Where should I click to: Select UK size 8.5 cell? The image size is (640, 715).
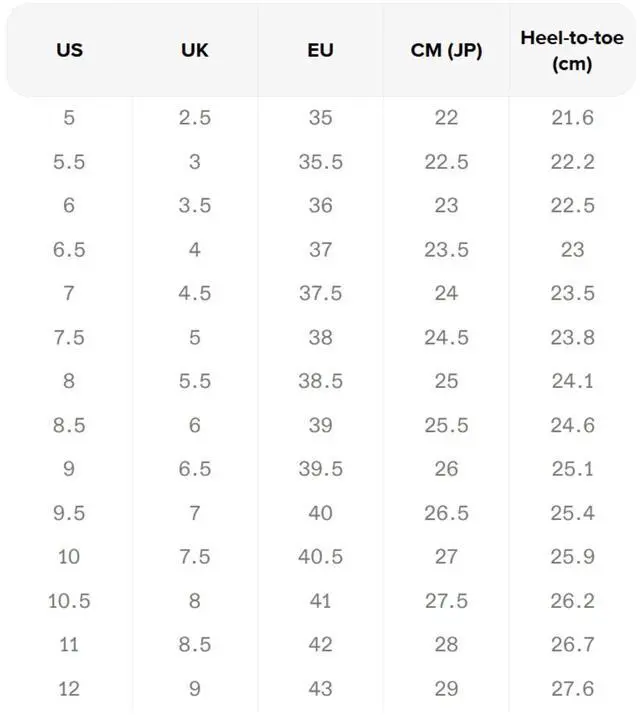[x=195, y=645]
